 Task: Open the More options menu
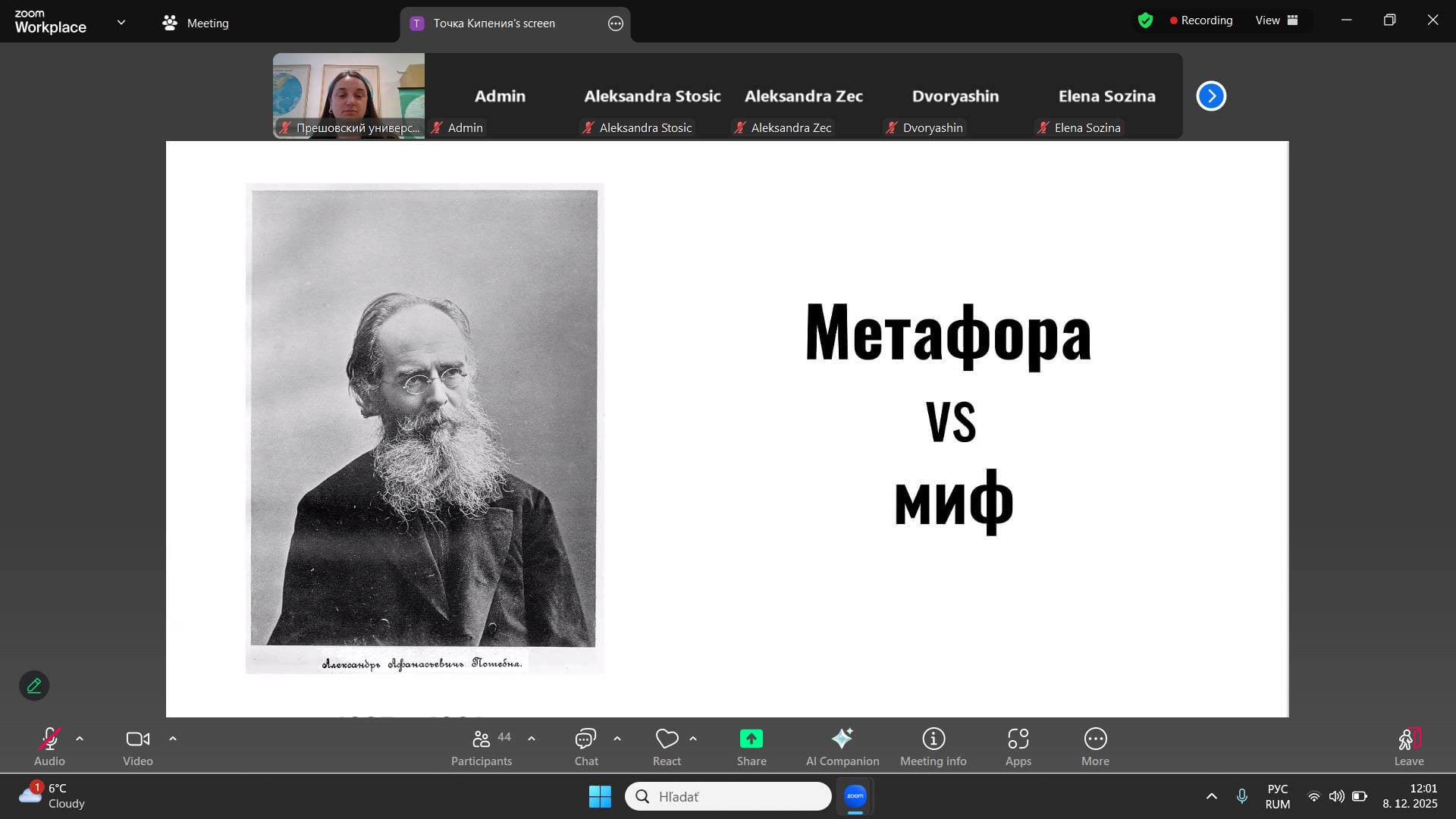coord(1095,746)
